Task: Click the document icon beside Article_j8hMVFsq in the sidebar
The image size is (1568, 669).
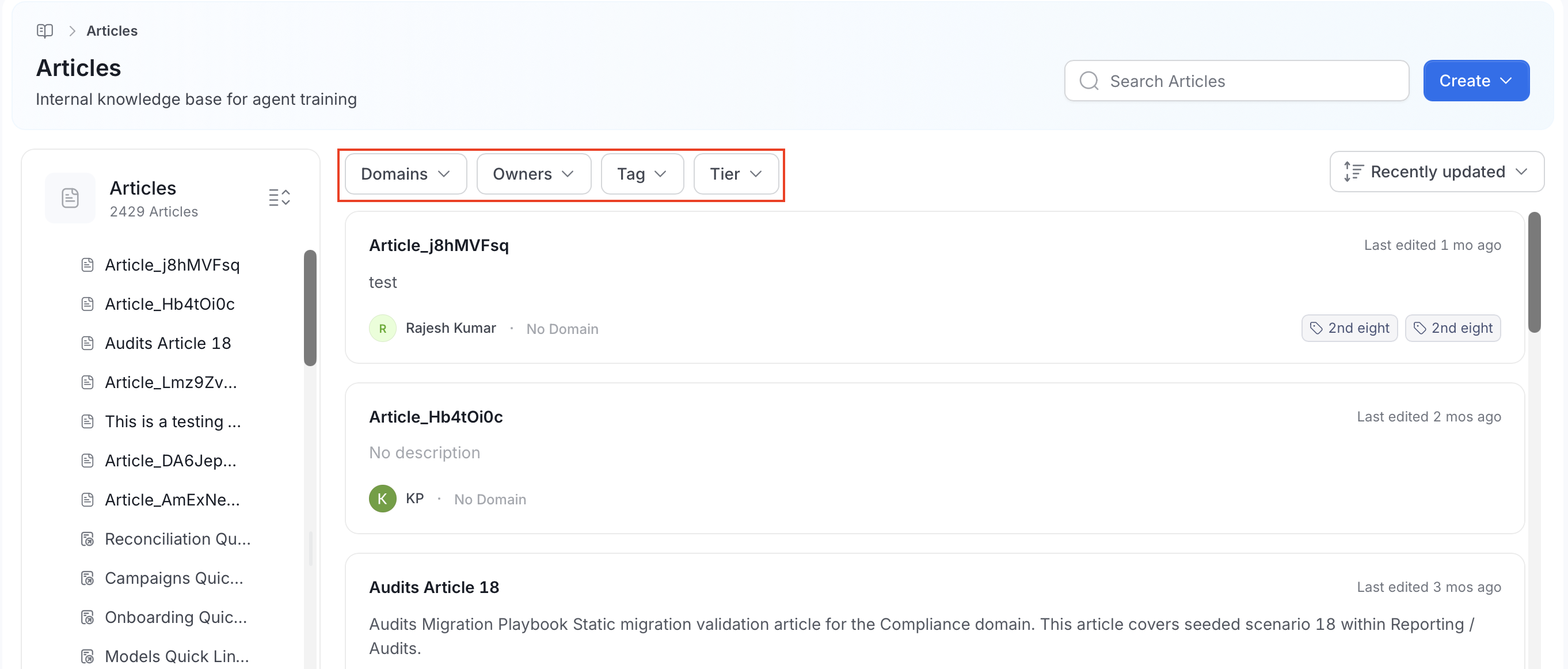Action: [x=87, y=265]
